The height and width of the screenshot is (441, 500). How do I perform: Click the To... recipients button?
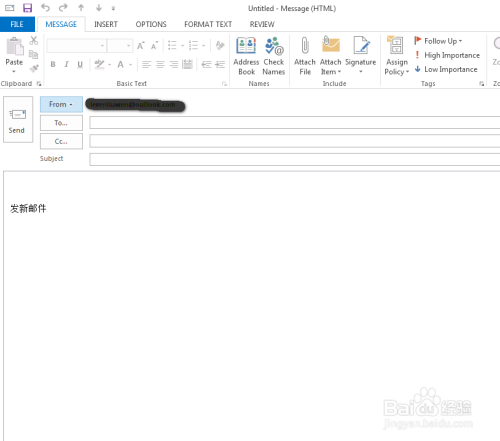[61, 123]
